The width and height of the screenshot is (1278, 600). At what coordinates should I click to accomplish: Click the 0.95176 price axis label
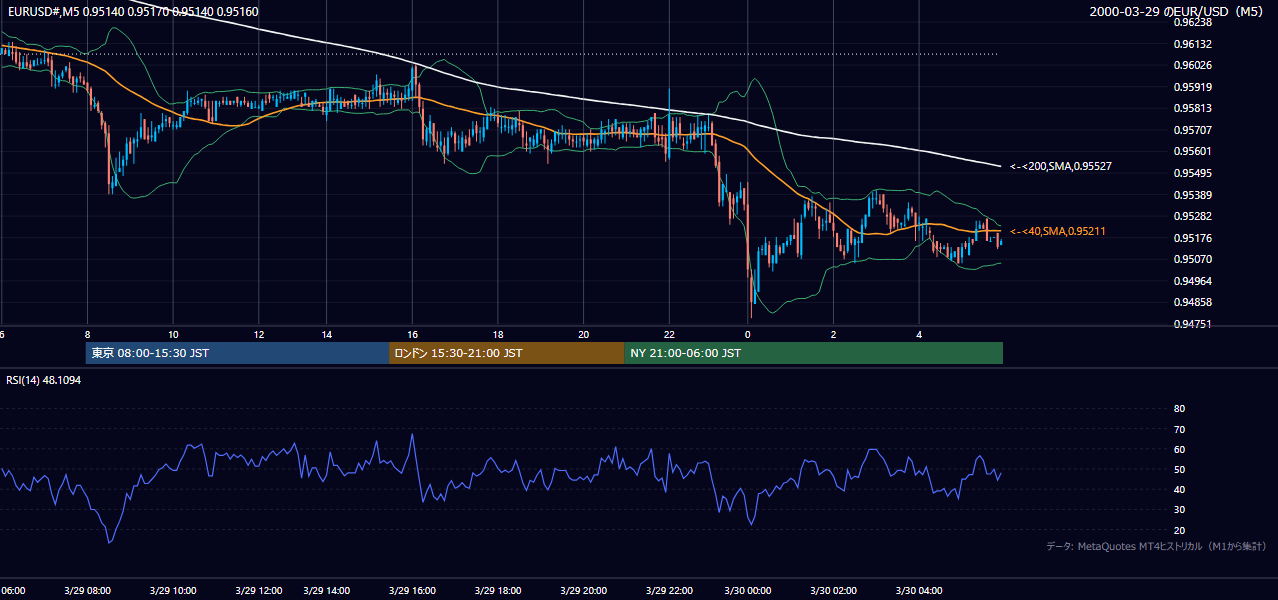pos(1192,238)
